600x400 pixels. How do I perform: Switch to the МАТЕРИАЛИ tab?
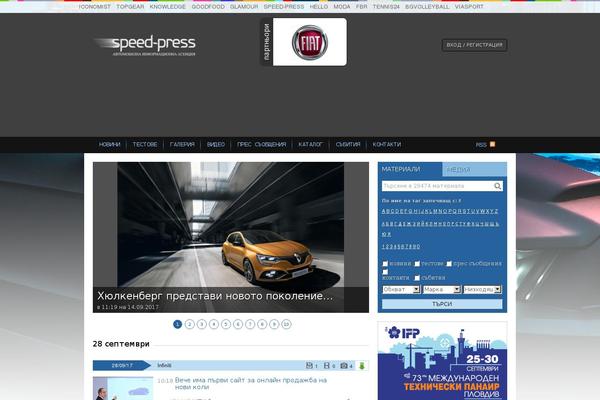pos(410,169)
